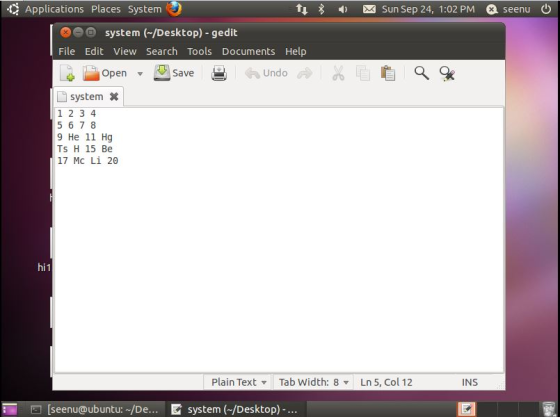Image resolution: width=560 pixels, height=417 pixels.
Task: Undo the last action
Action: point(266,73)
